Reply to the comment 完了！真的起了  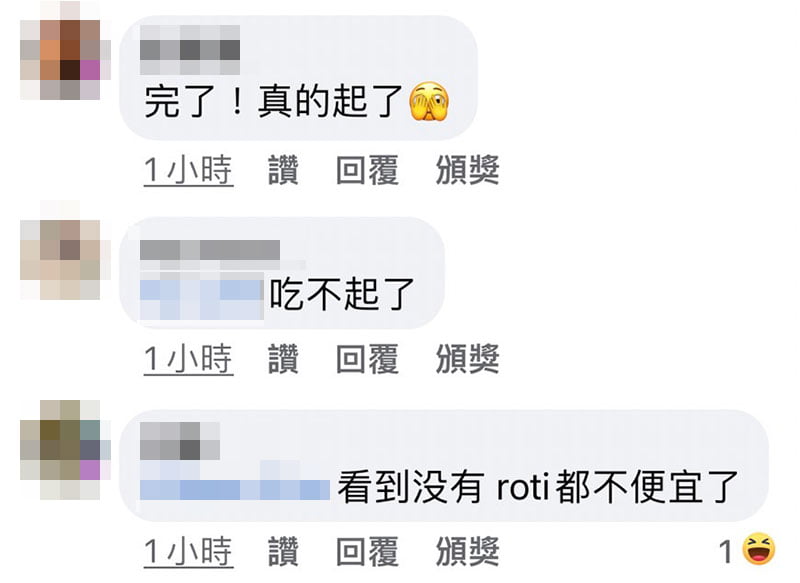[x=367, y=170]
